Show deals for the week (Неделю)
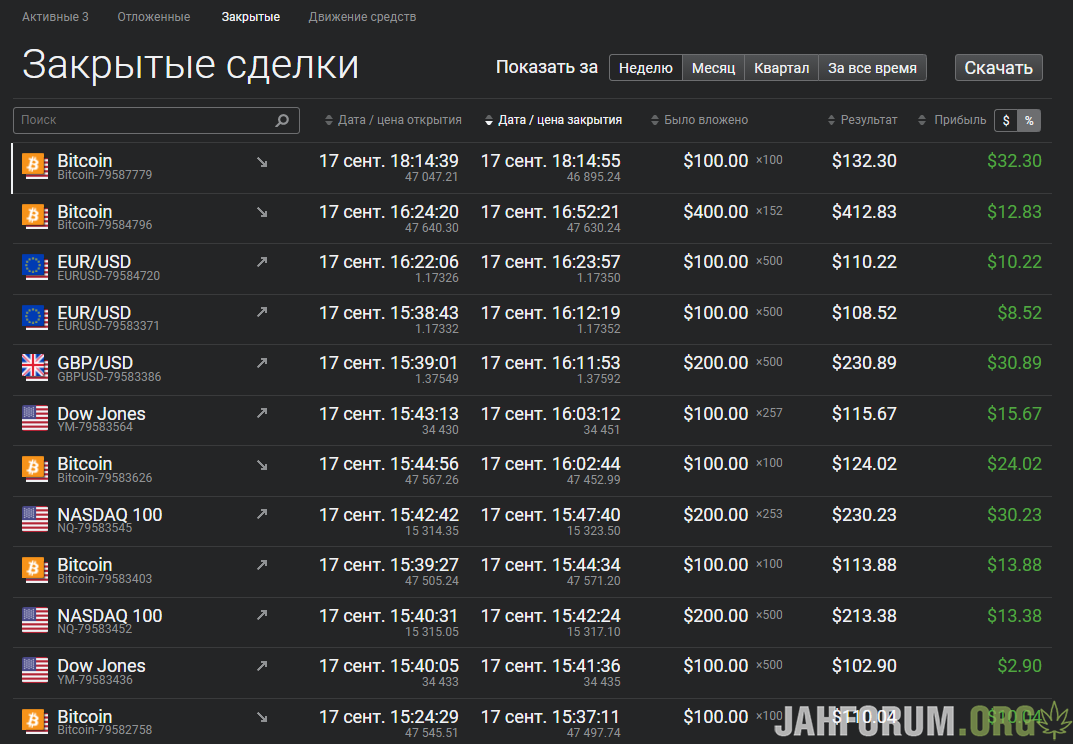The width and height of the screenshot is (1073, 744). coord(645,68)
